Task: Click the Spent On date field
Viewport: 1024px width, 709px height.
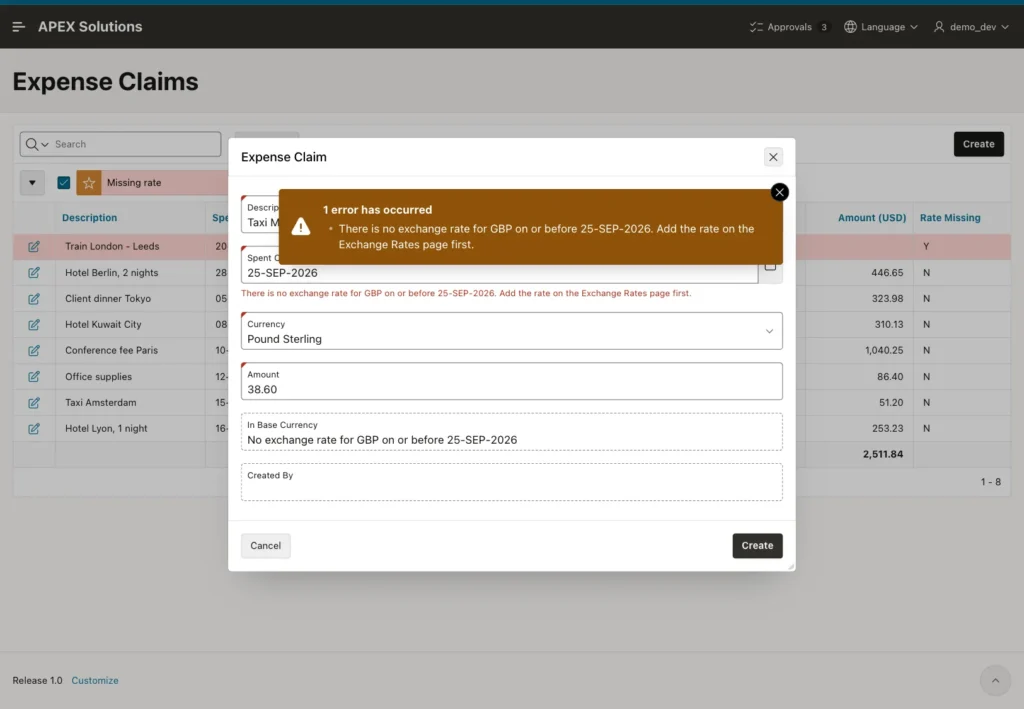Action: coord(500,273)
